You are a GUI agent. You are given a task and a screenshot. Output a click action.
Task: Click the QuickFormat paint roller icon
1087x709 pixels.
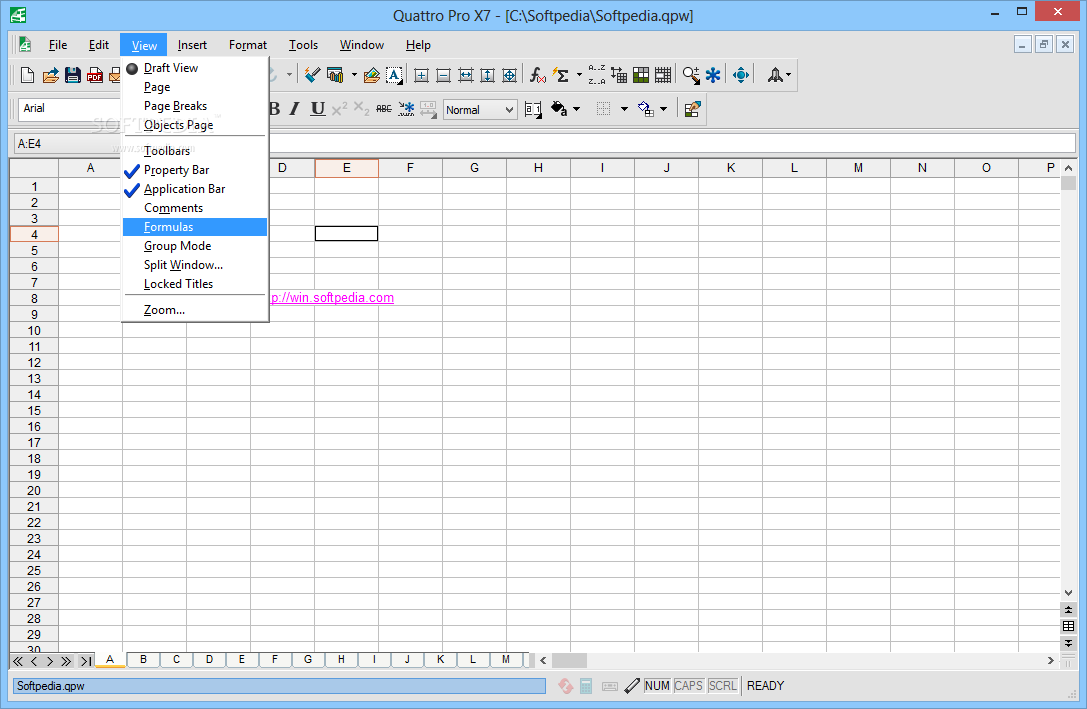click(x=313, y=74)
